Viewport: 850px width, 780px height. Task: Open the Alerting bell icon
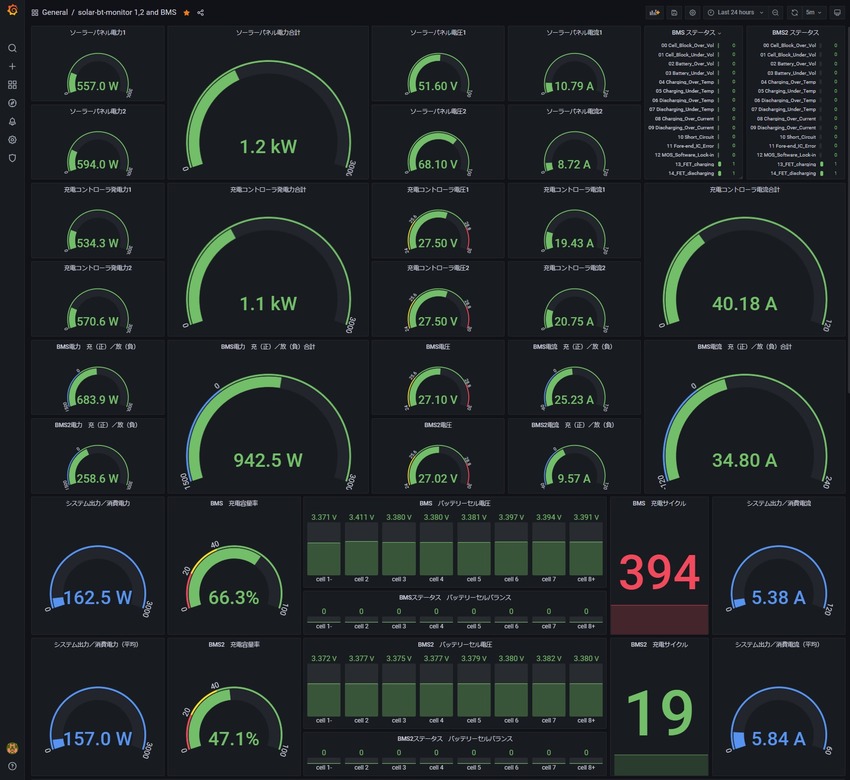click(12, 121)
